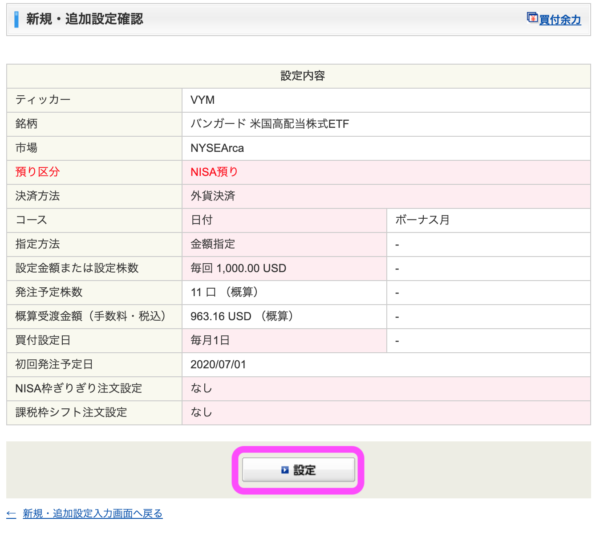Screen dimensions: 600x538
Task: Click the 毎月1日 purchase date cell
Action: click(284, 341)
